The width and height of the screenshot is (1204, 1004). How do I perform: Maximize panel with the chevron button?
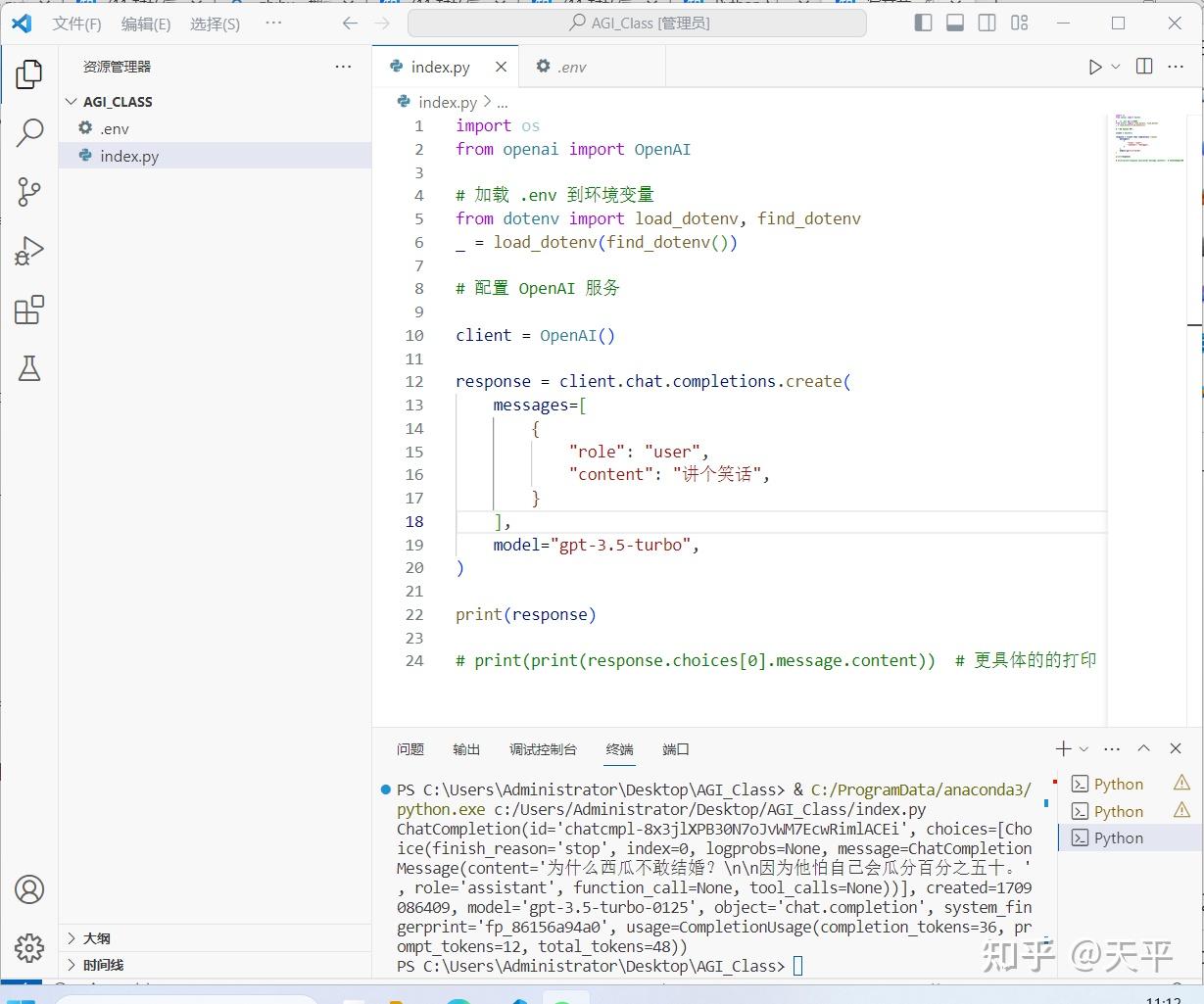coord(1143,748)
